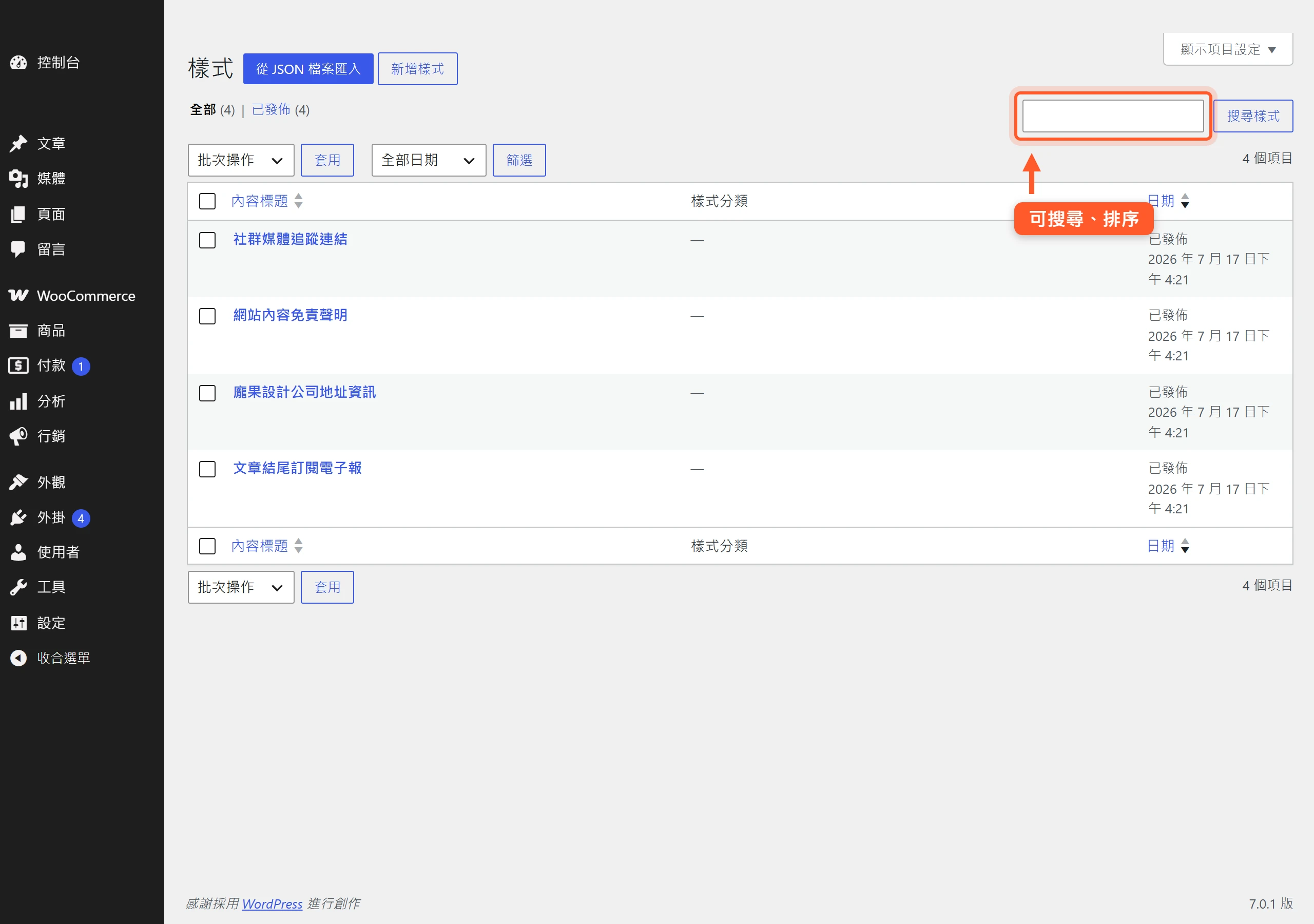Image resolution: width=1314 pixels, height=924 pixels.
Task: Click the 媒體 media icon
Action: (x=18, y=179)
